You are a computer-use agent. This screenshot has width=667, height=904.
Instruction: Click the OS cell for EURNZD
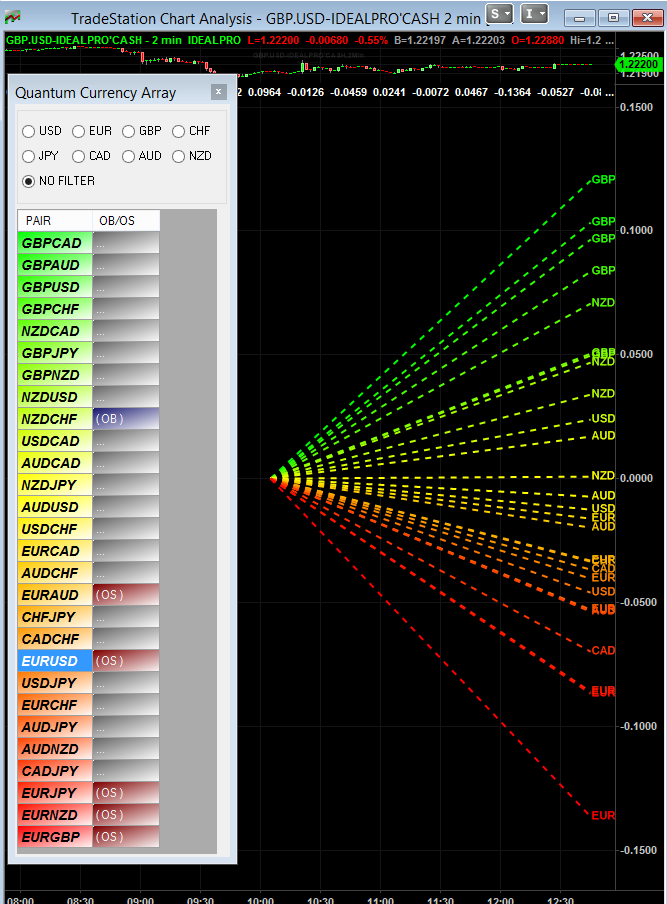pyautogui.click(x=126, y=815)
